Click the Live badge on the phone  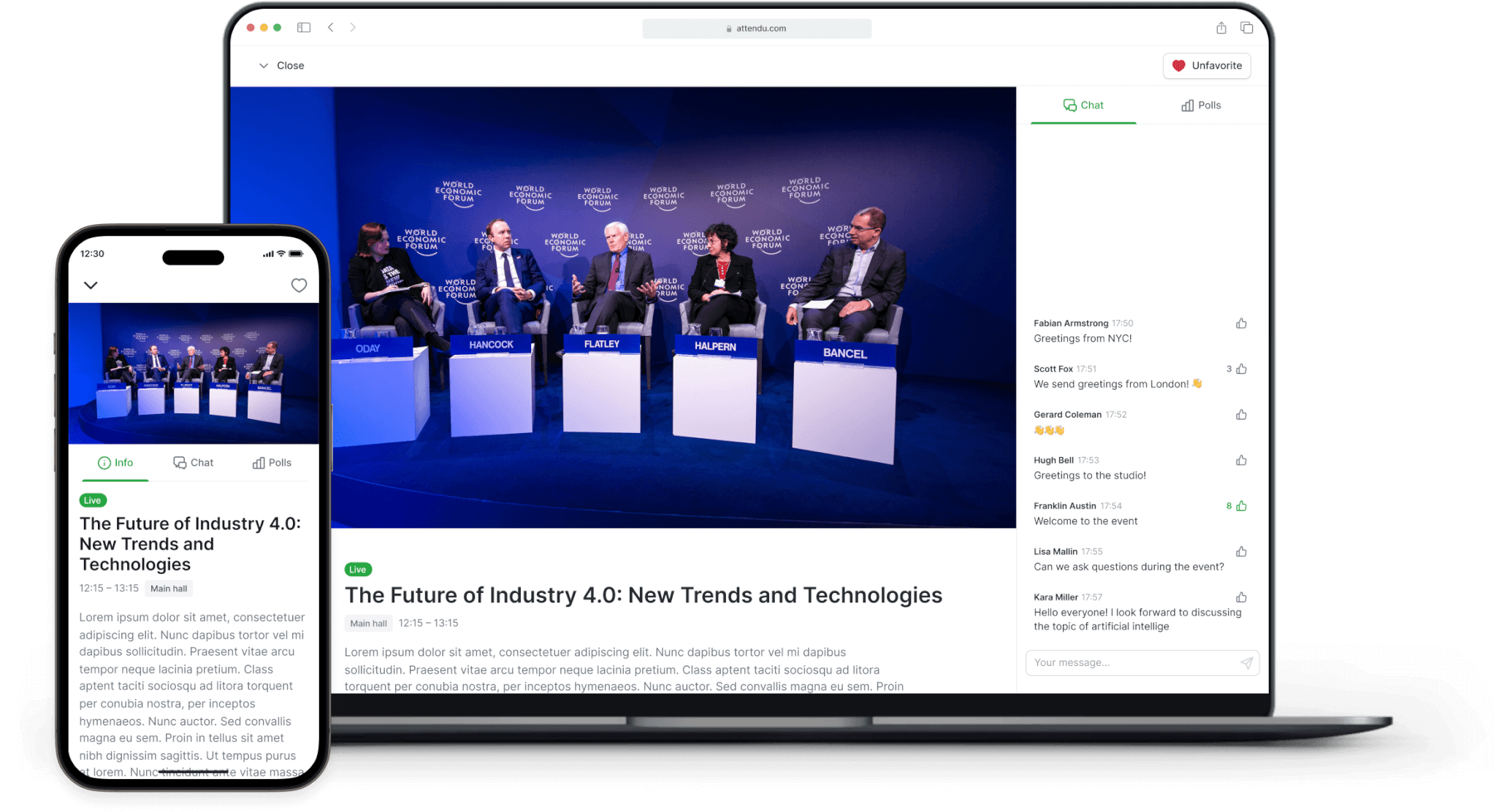pyautogui.click(x=93, y=500)
